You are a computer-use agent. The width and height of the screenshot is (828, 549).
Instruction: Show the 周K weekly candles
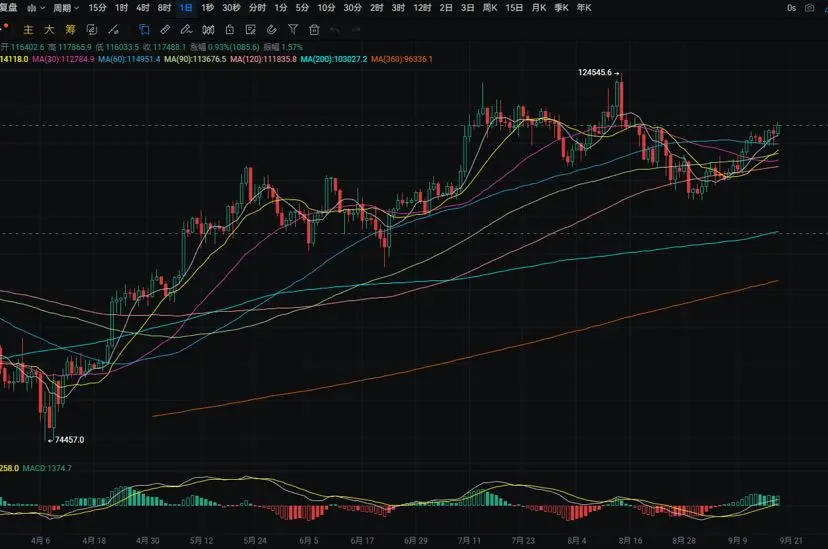[x=490, y=8]
